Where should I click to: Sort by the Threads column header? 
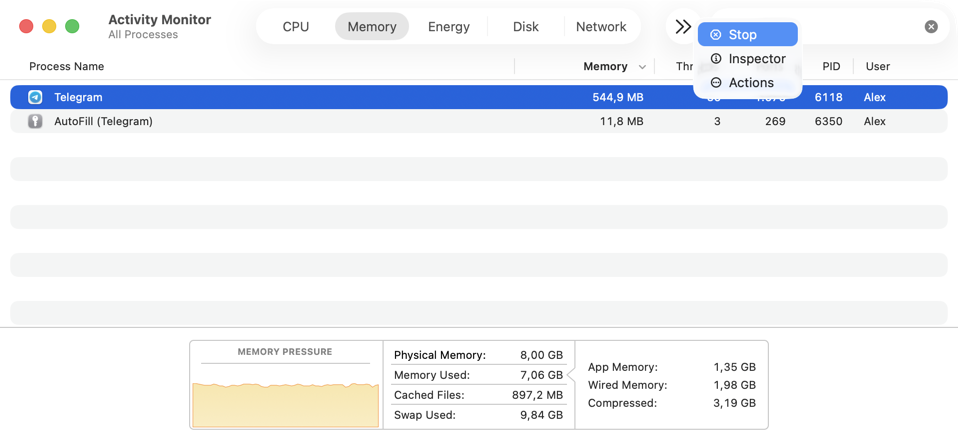tap(684, 67)
